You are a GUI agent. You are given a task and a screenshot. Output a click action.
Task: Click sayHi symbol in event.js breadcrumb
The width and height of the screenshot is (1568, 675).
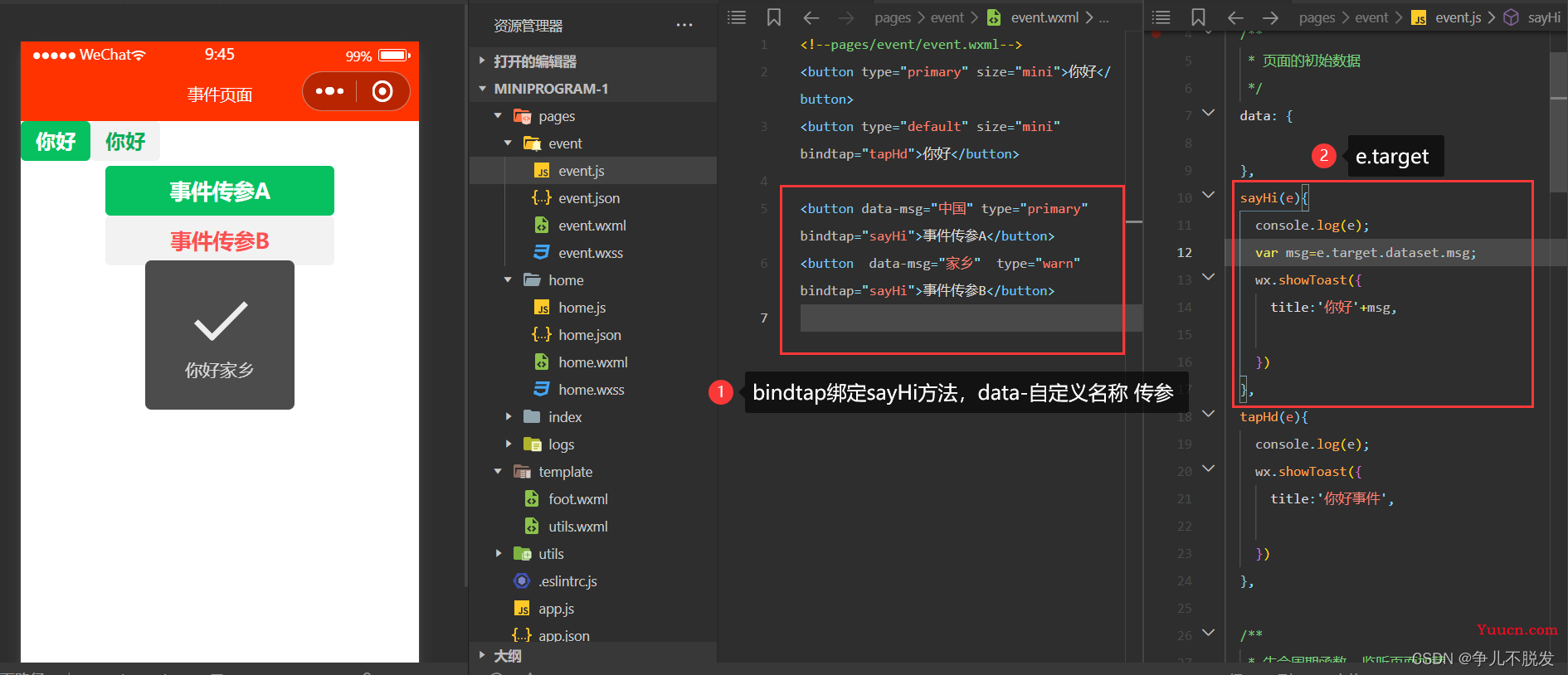[x=1543, y=17]
